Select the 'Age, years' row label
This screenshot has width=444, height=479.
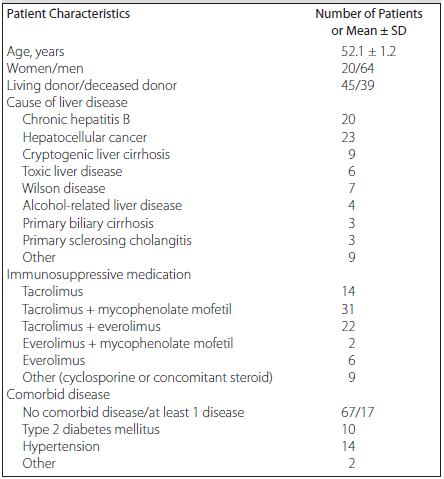click(35, 52)
